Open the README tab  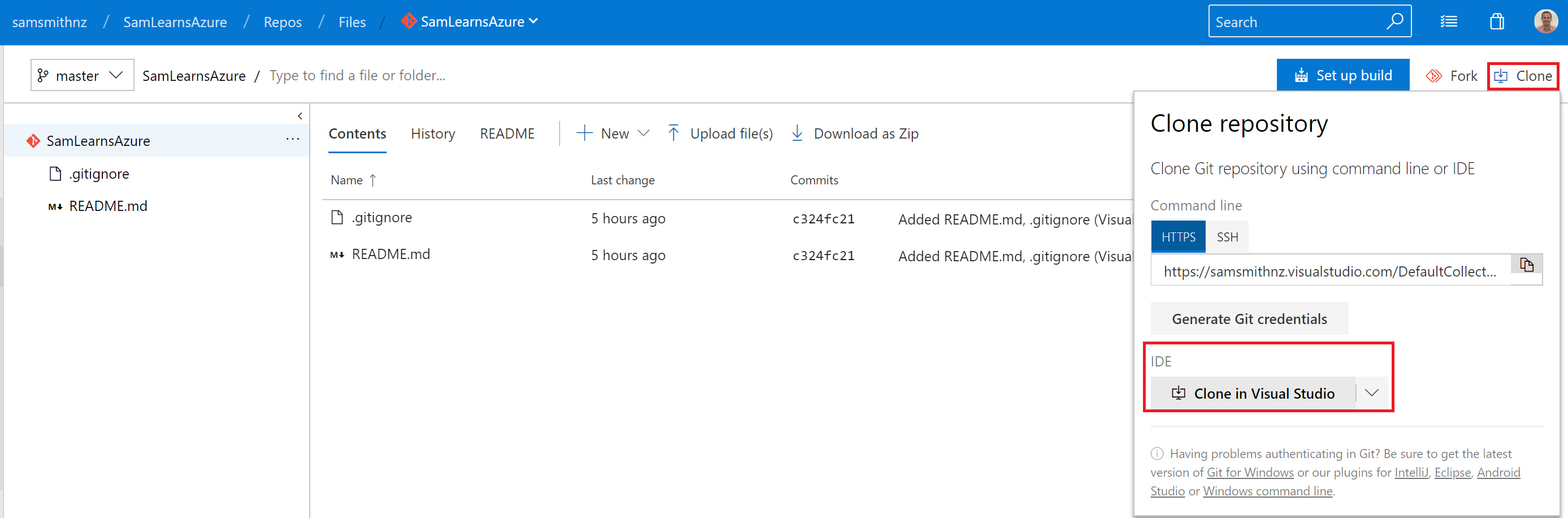506,134
